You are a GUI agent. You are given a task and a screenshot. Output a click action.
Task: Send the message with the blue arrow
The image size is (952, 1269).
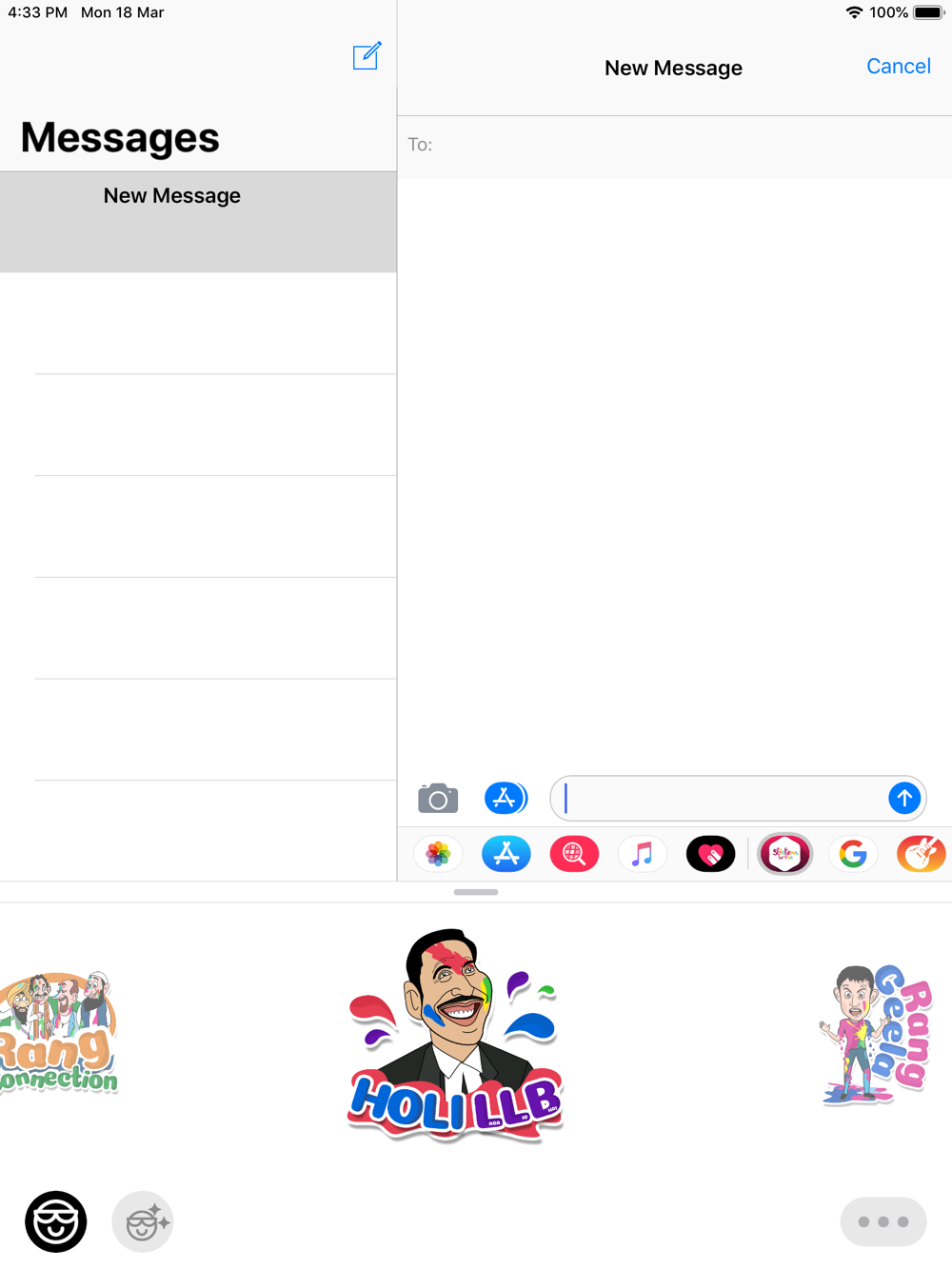pos(903,798)
